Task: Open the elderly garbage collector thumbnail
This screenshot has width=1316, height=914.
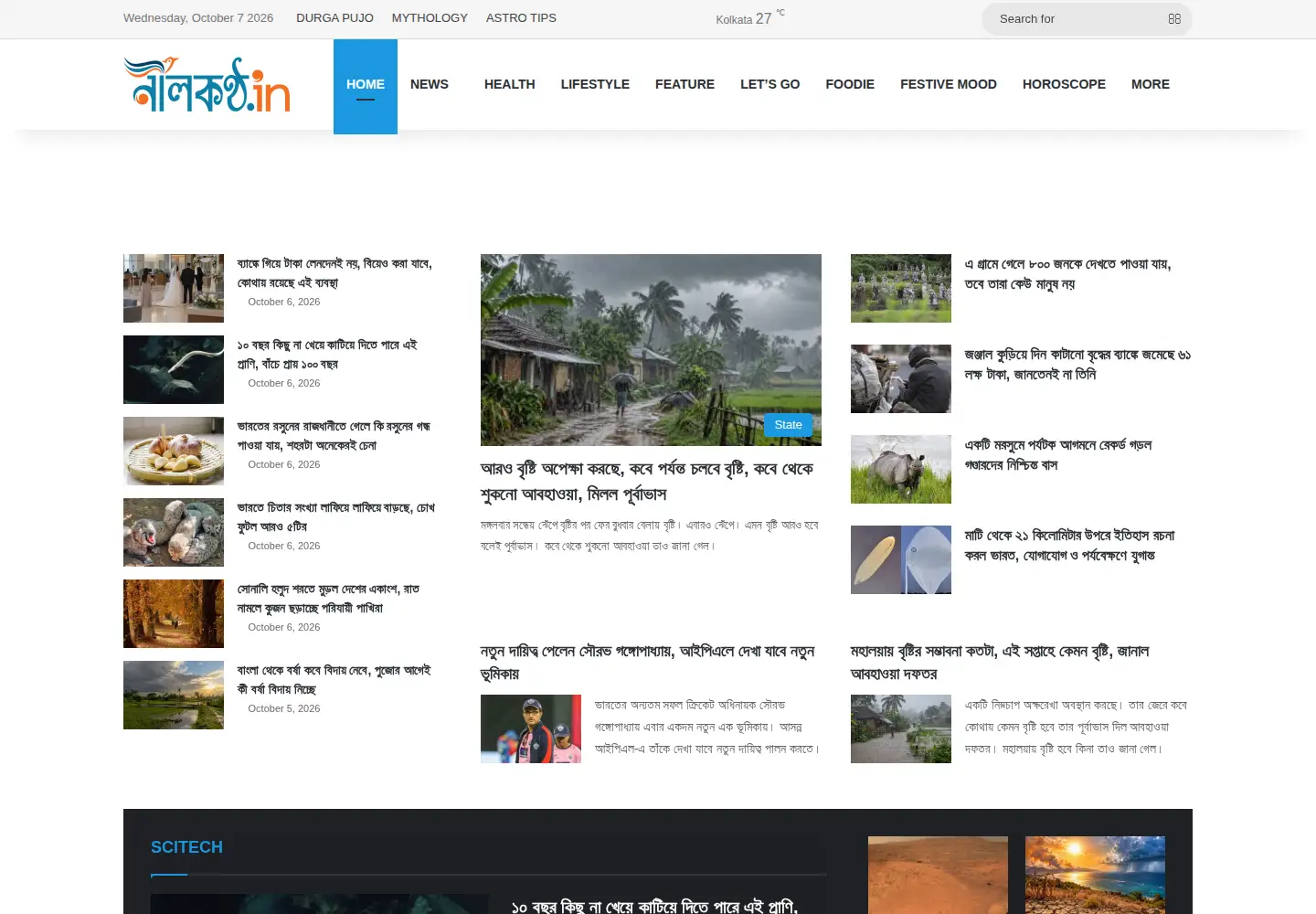Action: [901, 378]
